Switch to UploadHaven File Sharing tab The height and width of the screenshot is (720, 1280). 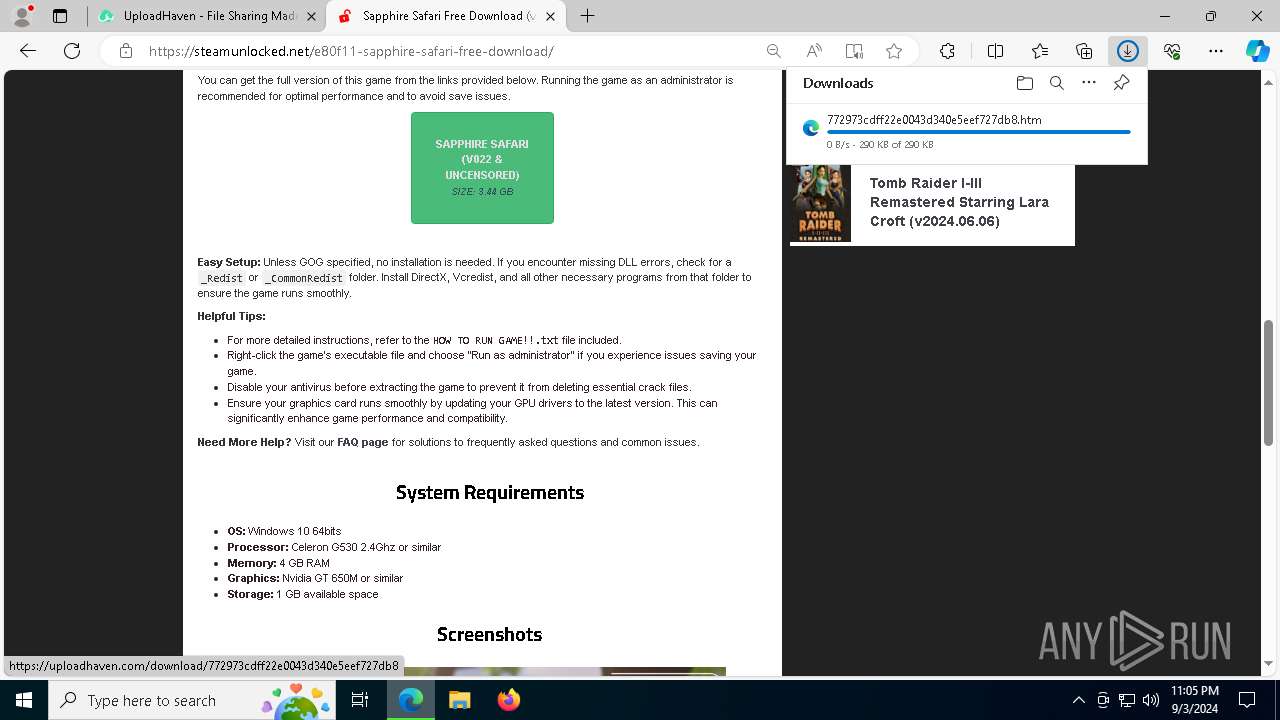point(208,16)
